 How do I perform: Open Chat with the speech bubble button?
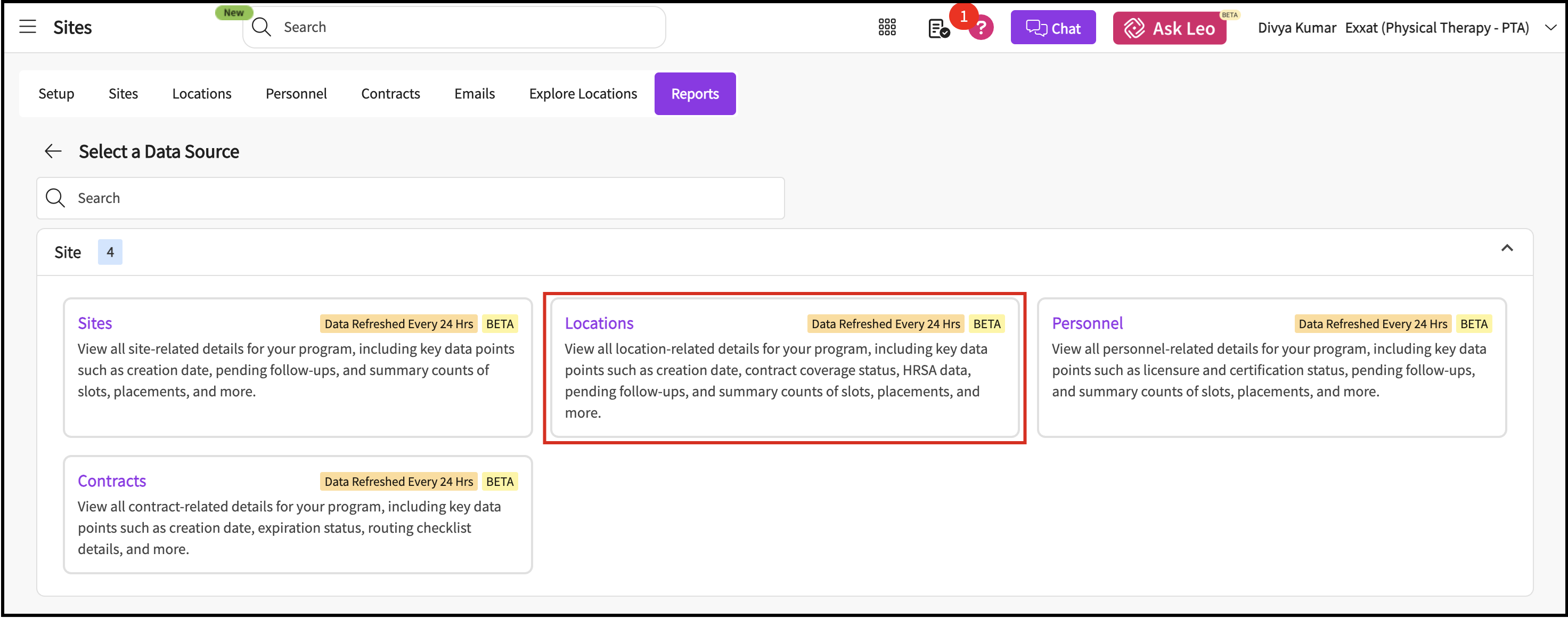(x=1052, y=28)
